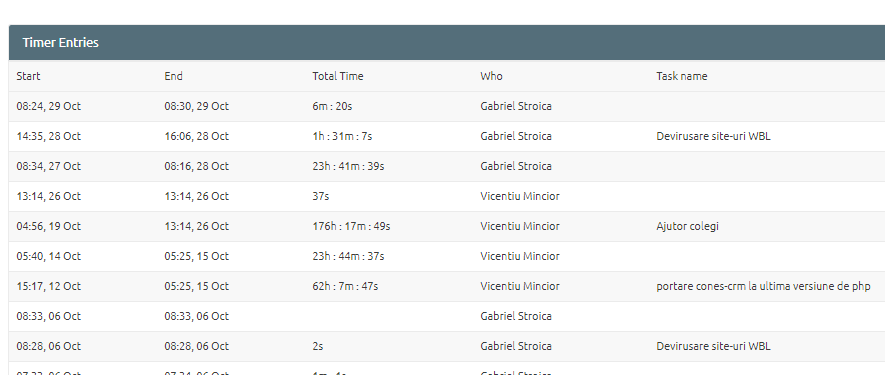Click the 2s total time cell
The height and width of the screenshot is (375, 885).
[318, 346]
